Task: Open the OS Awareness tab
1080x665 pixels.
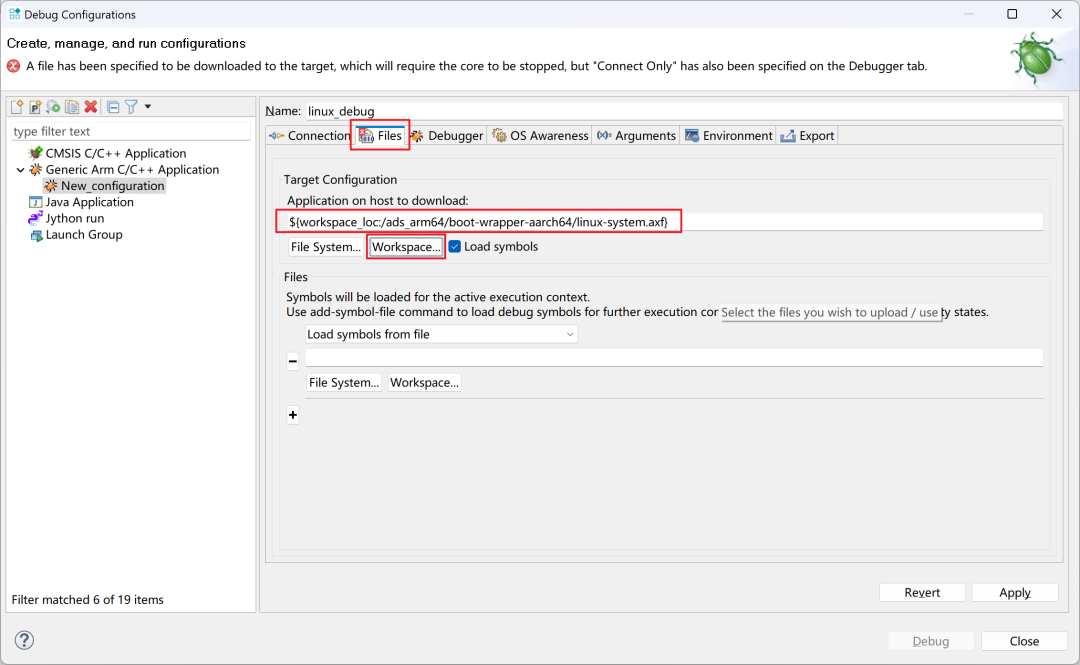Action: [x=540, y=136]
